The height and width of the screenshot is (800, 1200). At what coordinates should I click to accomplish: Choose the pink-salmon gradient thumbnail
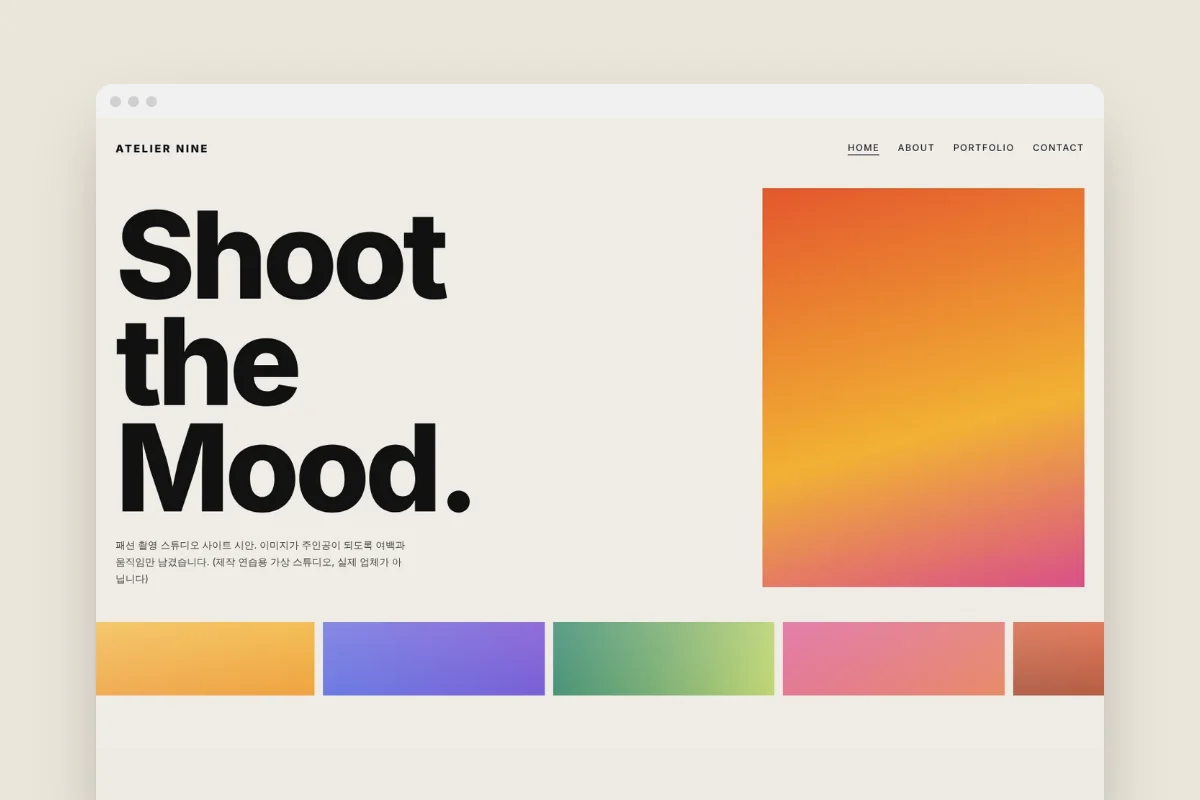coord(893,658)
